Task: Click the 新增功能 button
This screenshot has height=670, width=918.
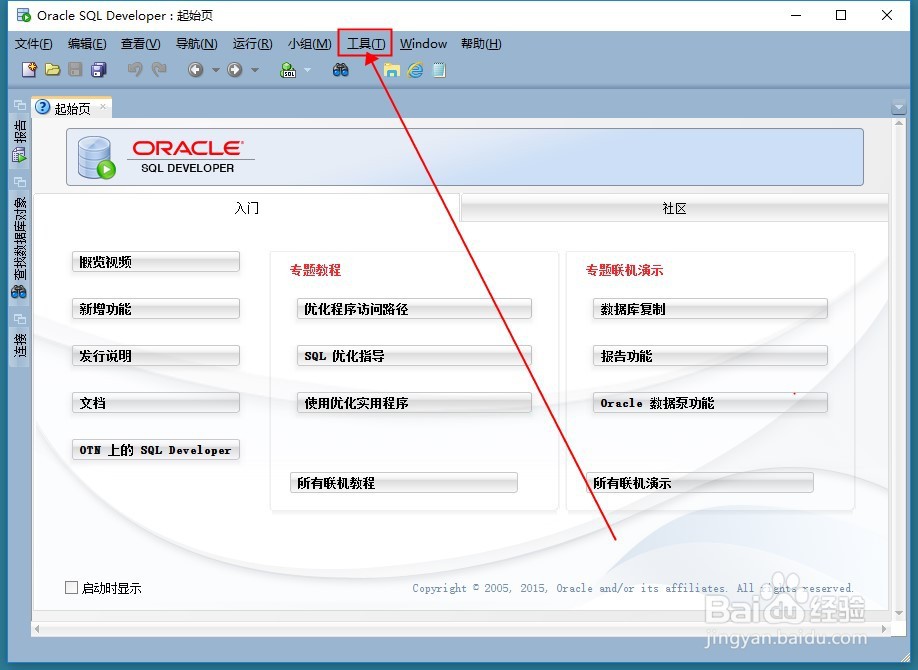Action: 156,309
